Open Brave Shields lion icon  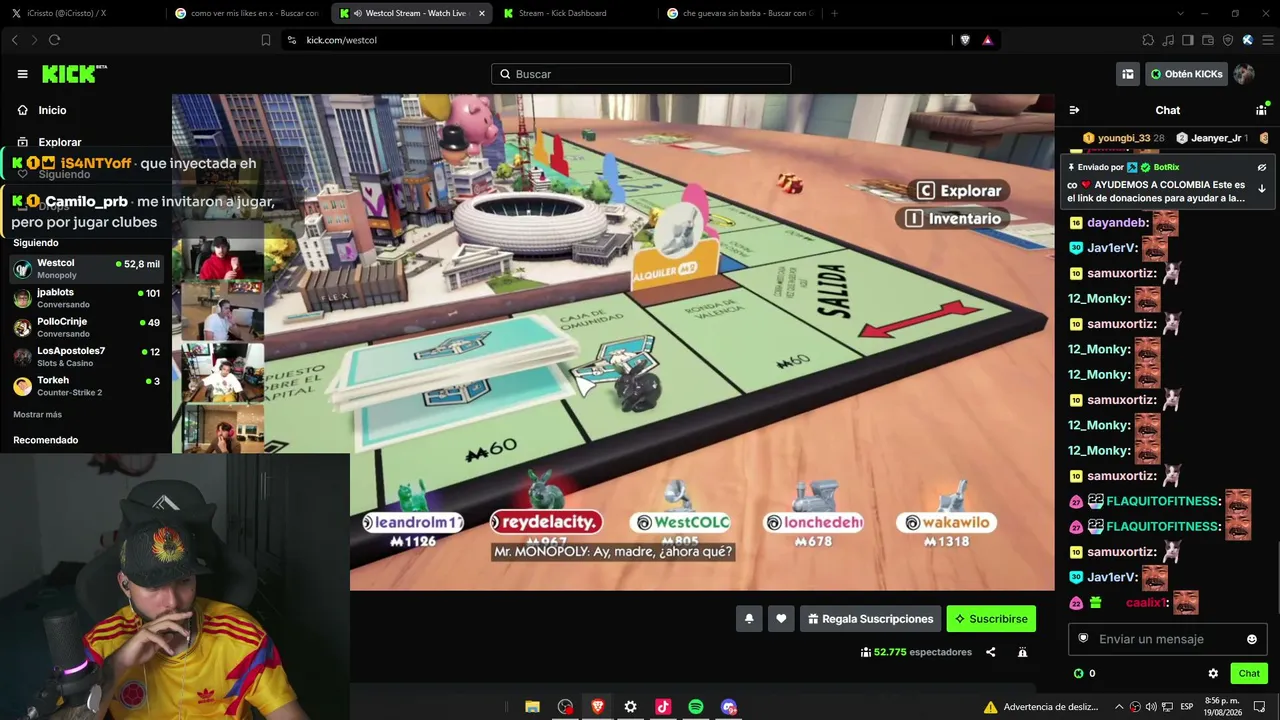click(x=965, y=40)
